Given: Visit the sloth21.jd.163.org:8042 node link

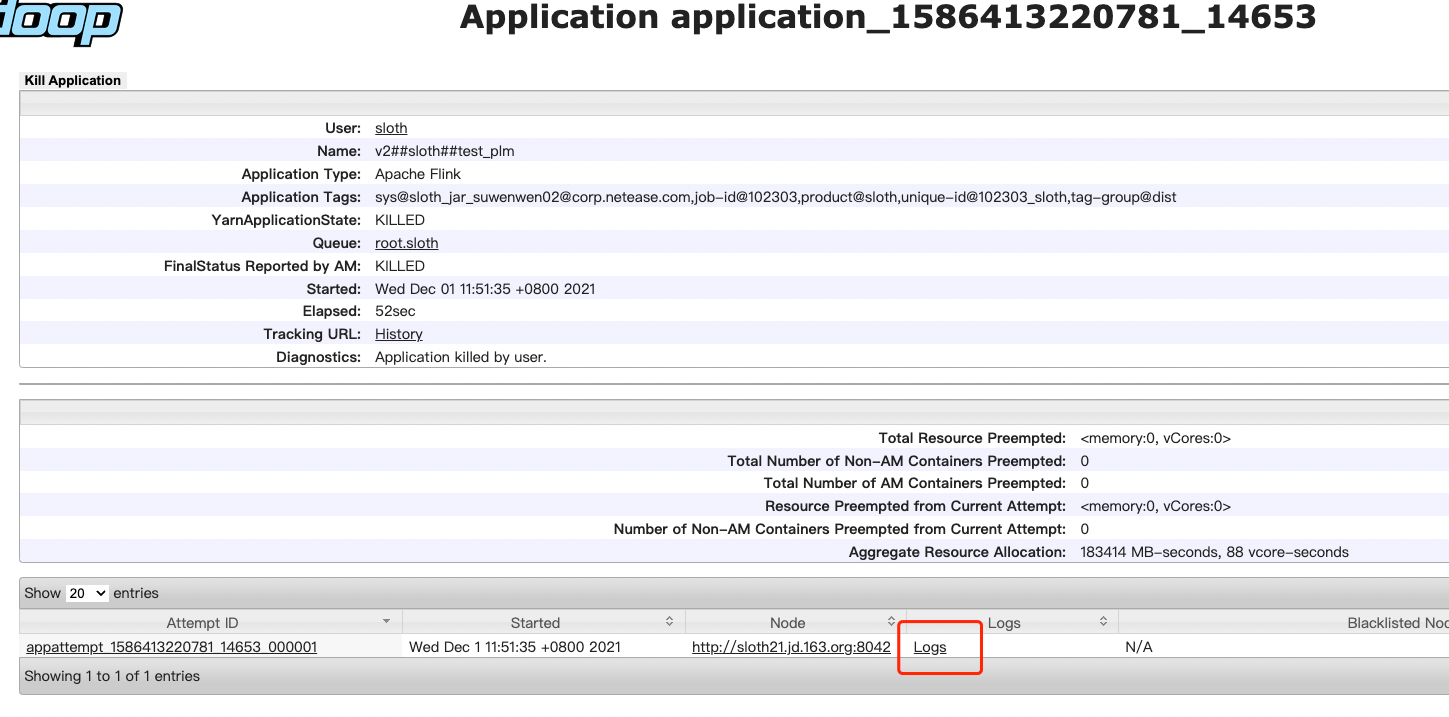Looking at the screenshot, I should tap(791, 647).
